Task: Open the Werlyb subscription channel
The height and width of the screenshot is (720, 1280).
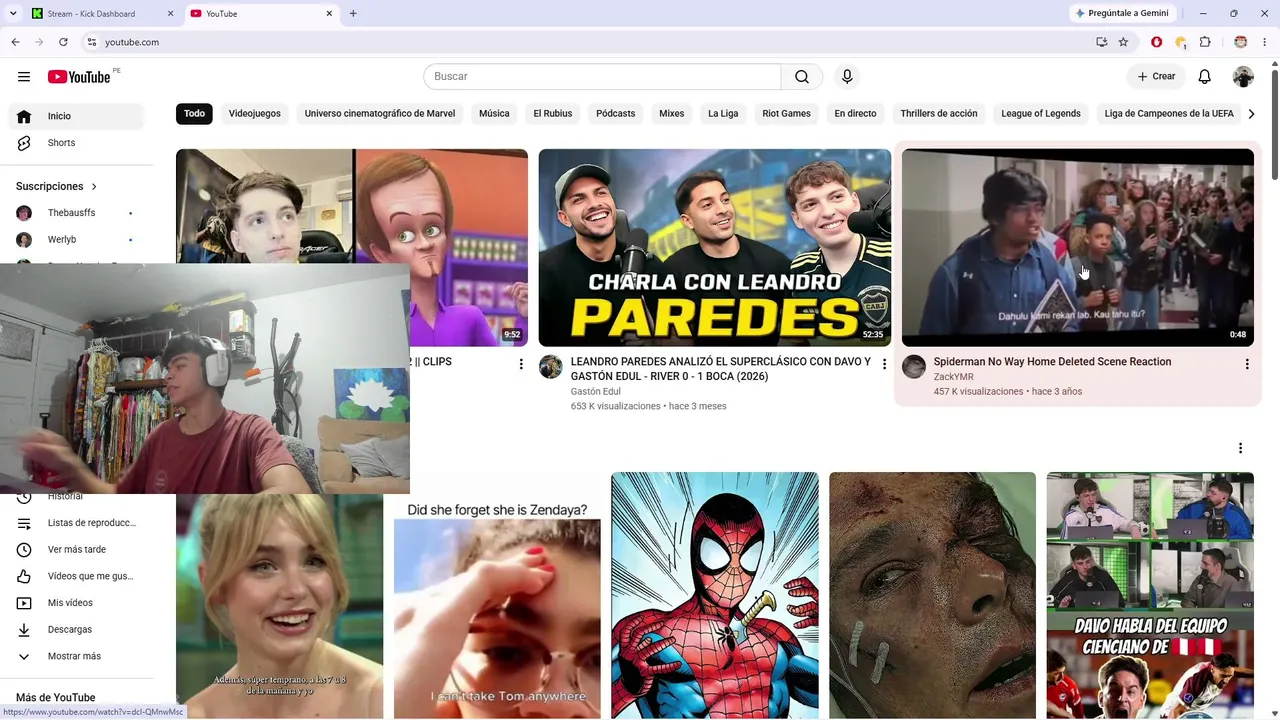Action: pos(76,240)
